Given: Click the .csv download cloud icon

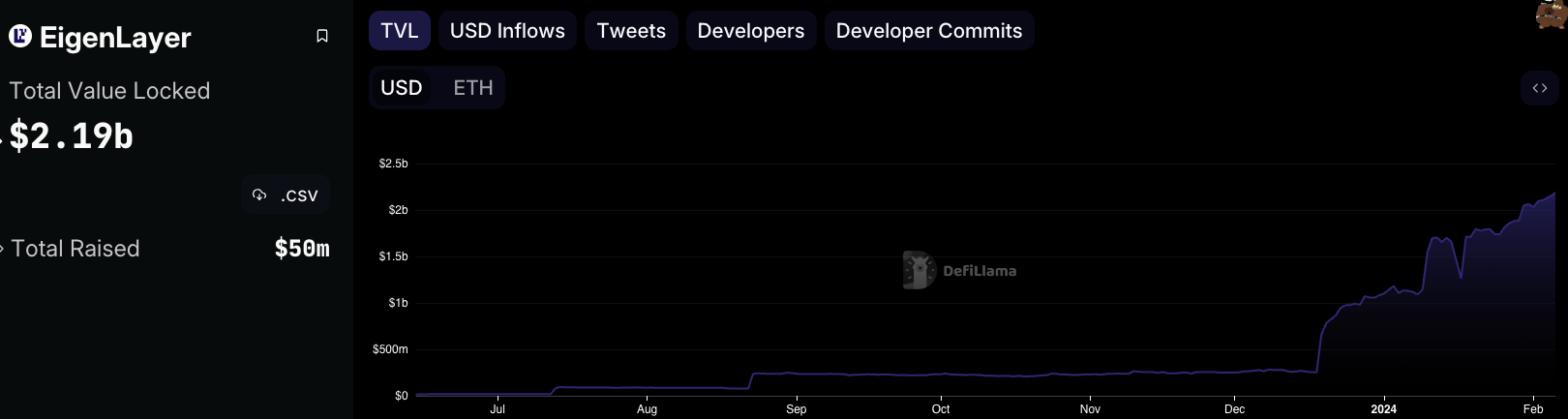Looking at the screenshot, I should pos(259,195).
